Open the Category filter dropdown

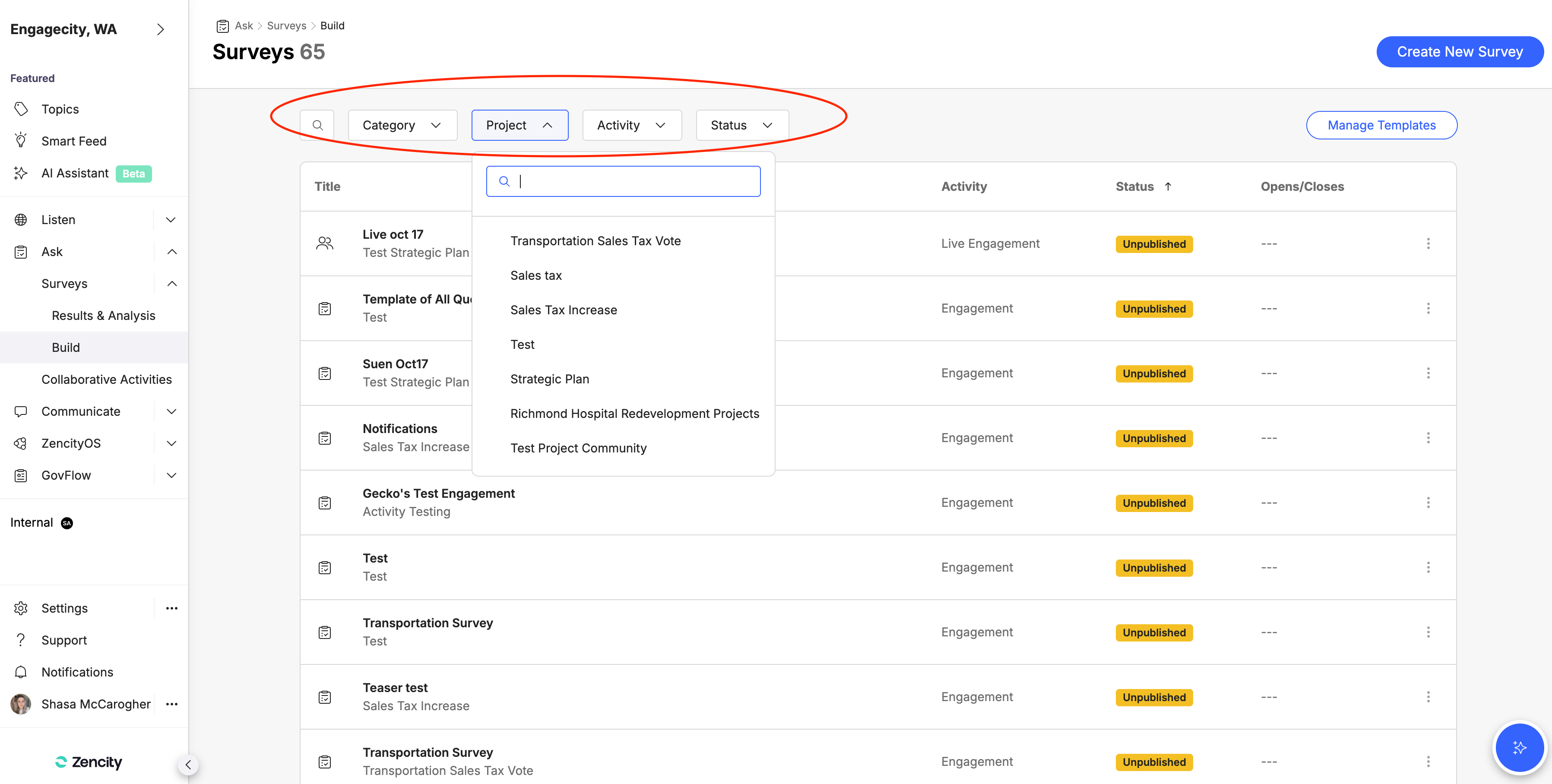point(402,125)
